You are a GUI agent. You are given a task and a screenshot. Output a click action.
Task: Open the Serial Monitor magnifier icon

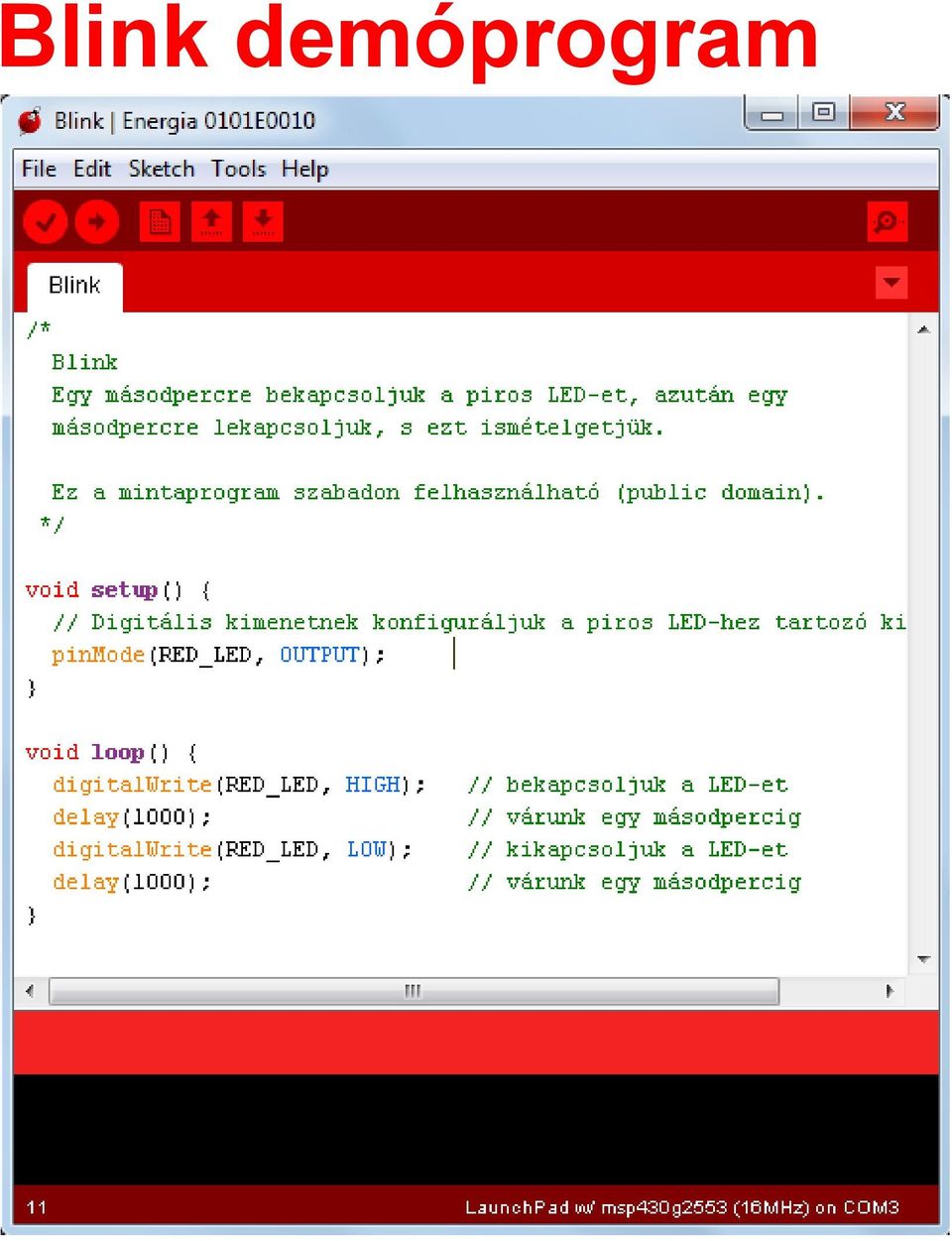[887, 222]
